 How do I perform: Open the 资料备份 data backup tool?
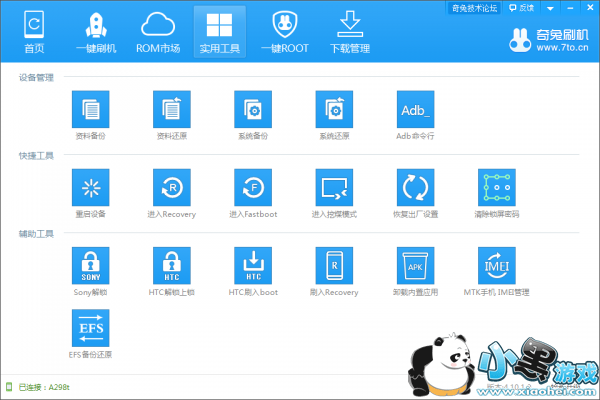pos(91,109)
